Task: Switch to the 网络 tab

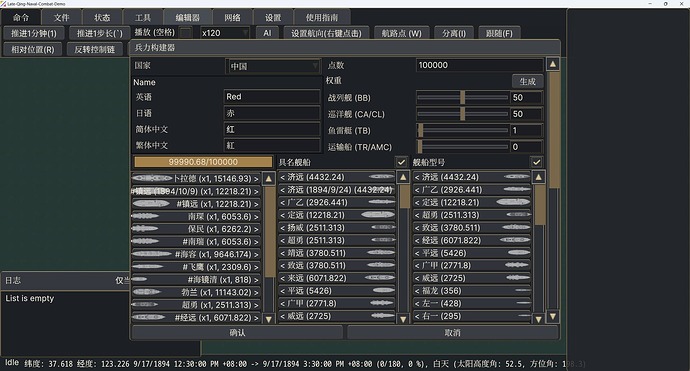Action: click(233, 18)
